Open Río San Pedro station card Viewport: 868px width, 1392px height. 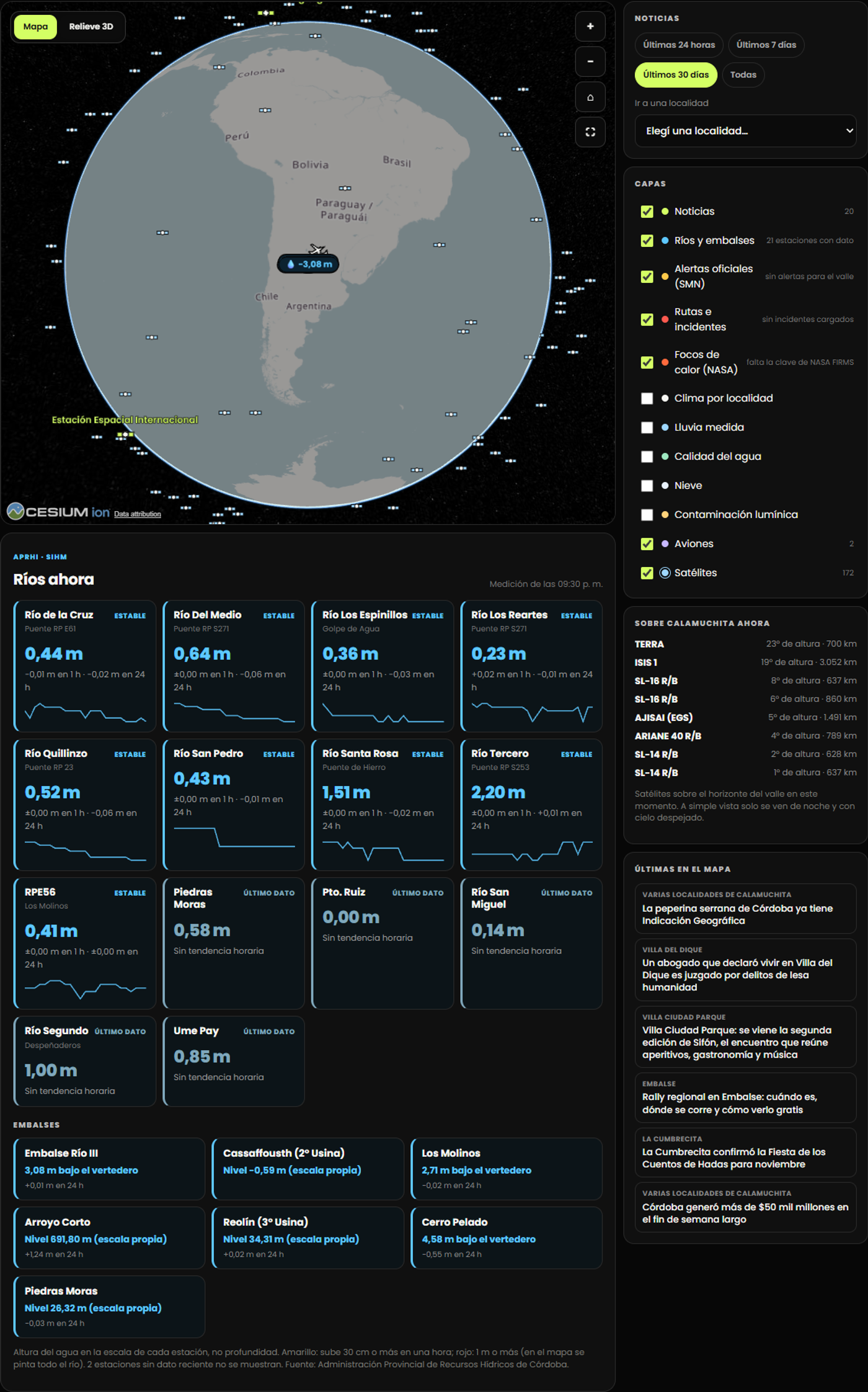point(234,805)
